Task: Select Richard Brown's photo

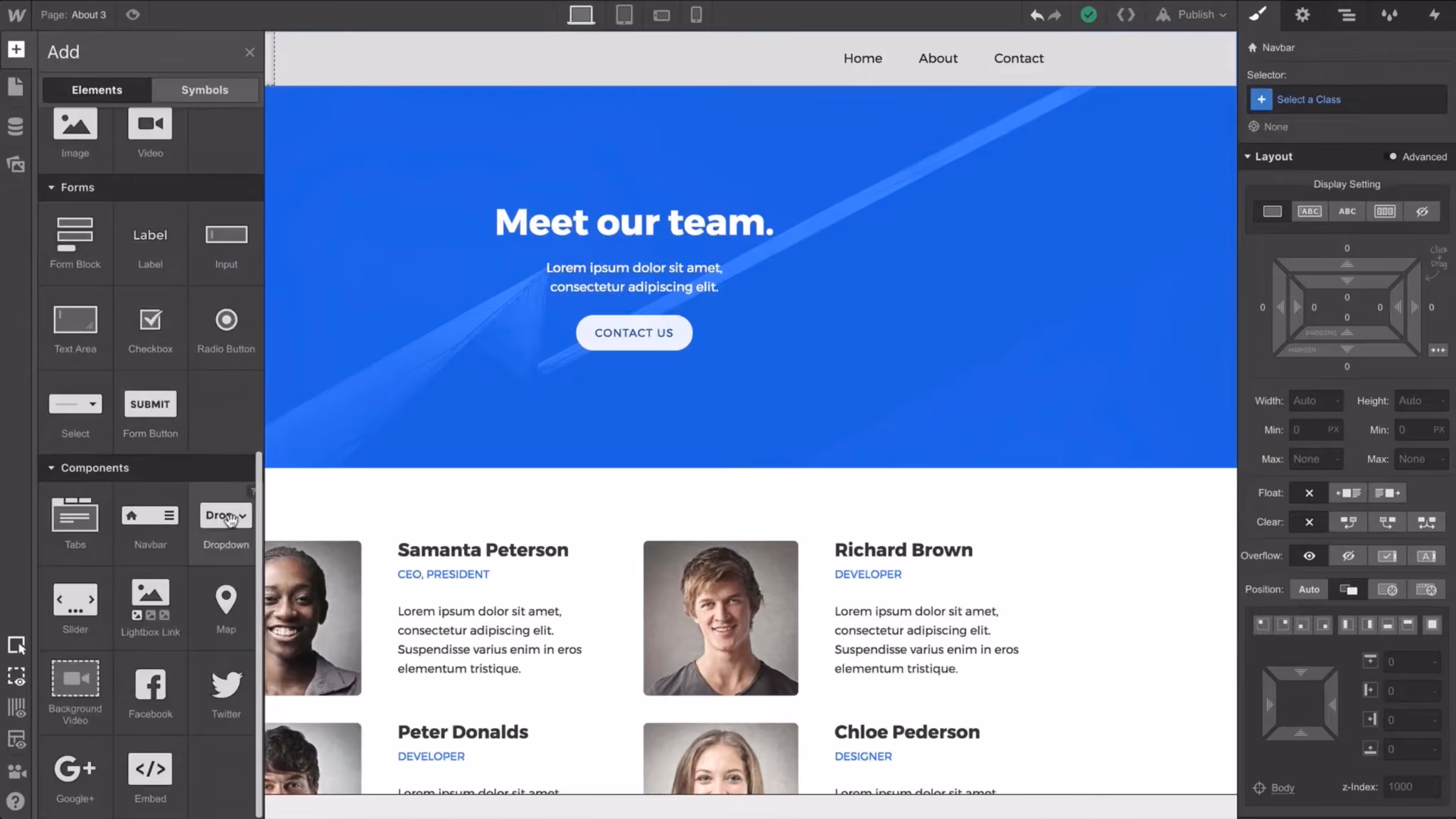Action: coord(720,618)
